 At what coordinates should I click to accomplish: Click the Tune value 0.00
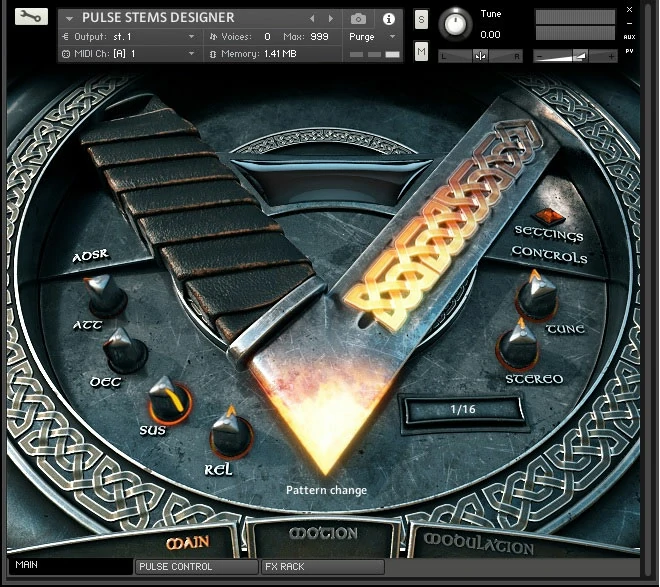click(x=490, y=35)
